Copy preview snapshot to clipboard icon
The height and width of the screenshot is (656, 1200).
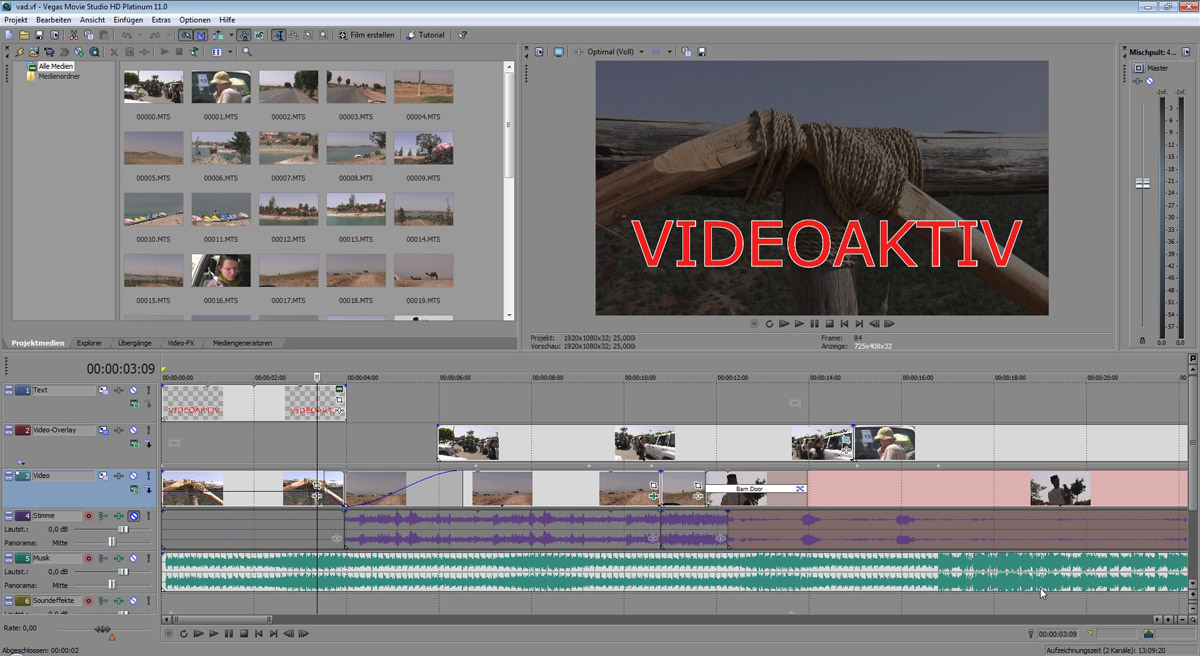tap(686, 51)
